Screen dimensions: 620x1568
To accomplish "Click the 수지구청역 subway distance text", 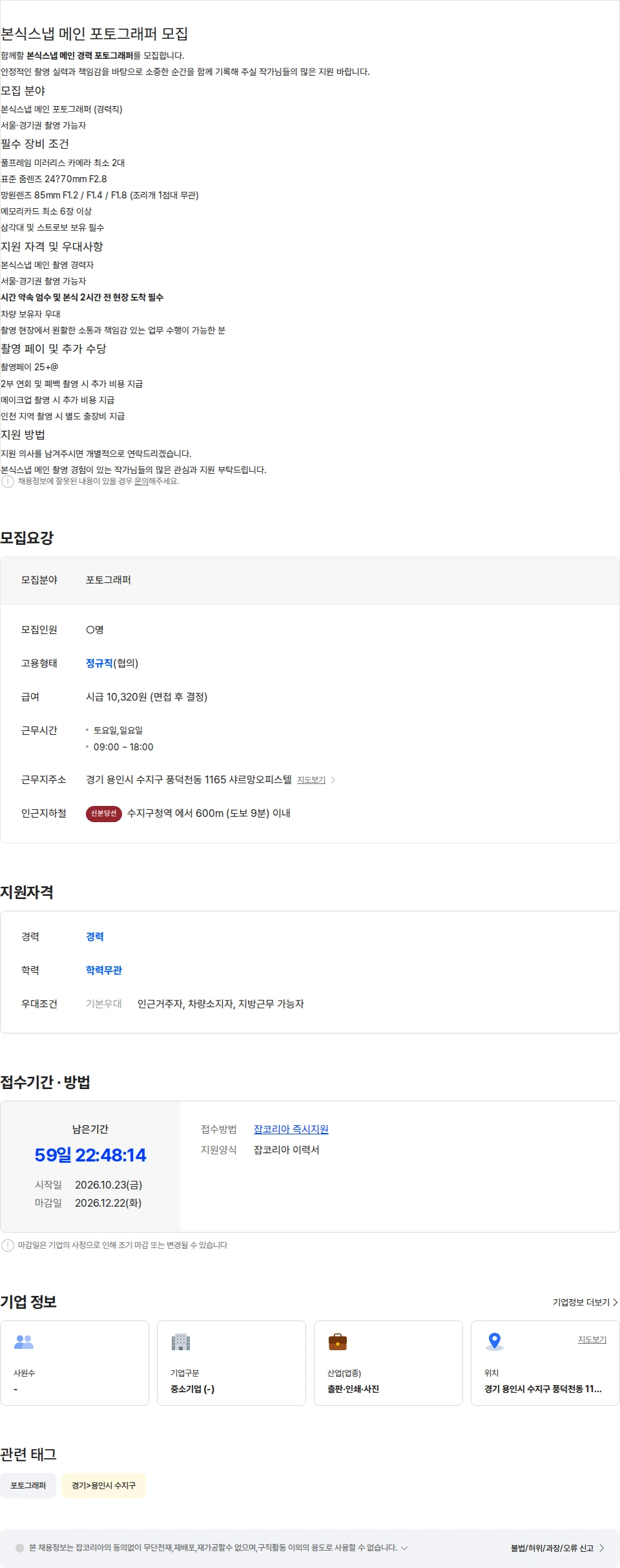I will (209, 813).
